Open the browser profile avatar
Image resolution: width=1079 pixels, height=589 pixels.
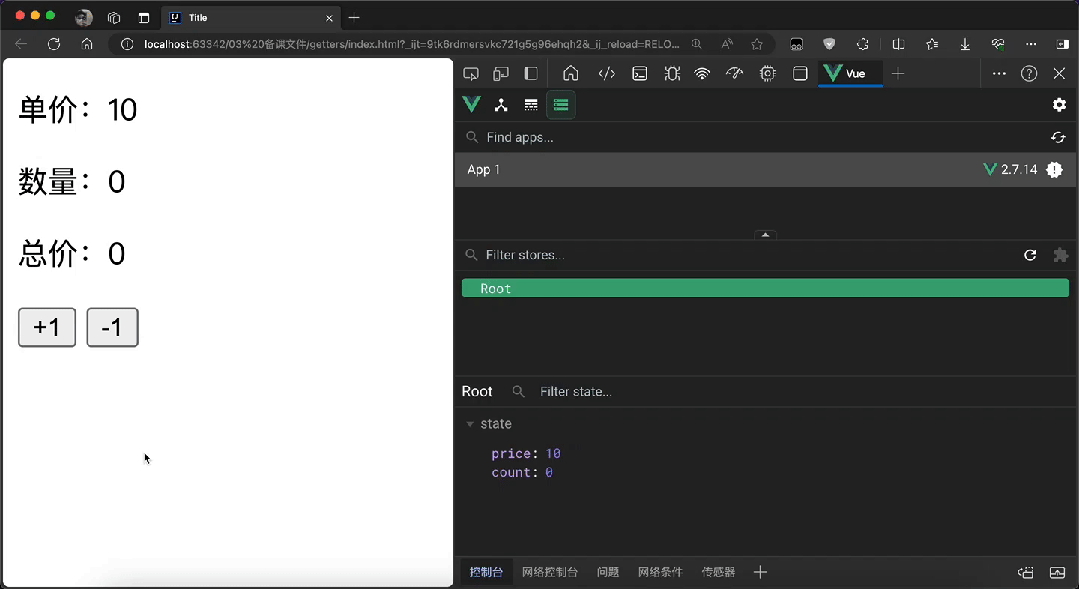pyautogui.click(x=84, y=18)
